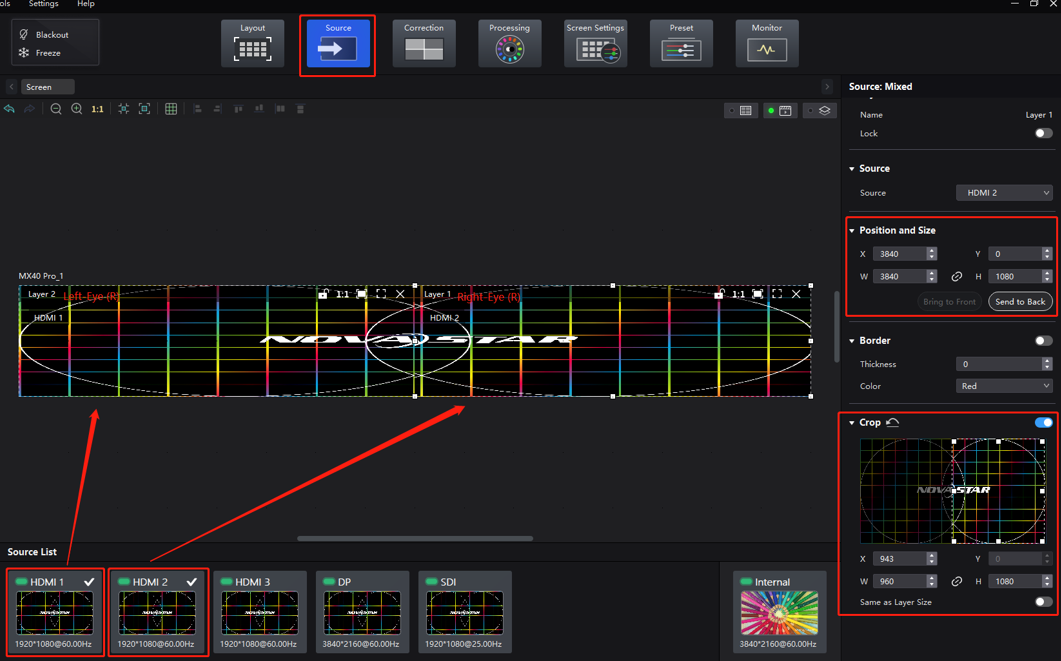This screenshot has height=661, width=1061.
Task: Toggle the layer Lock switch
Action: [1043, 133]
